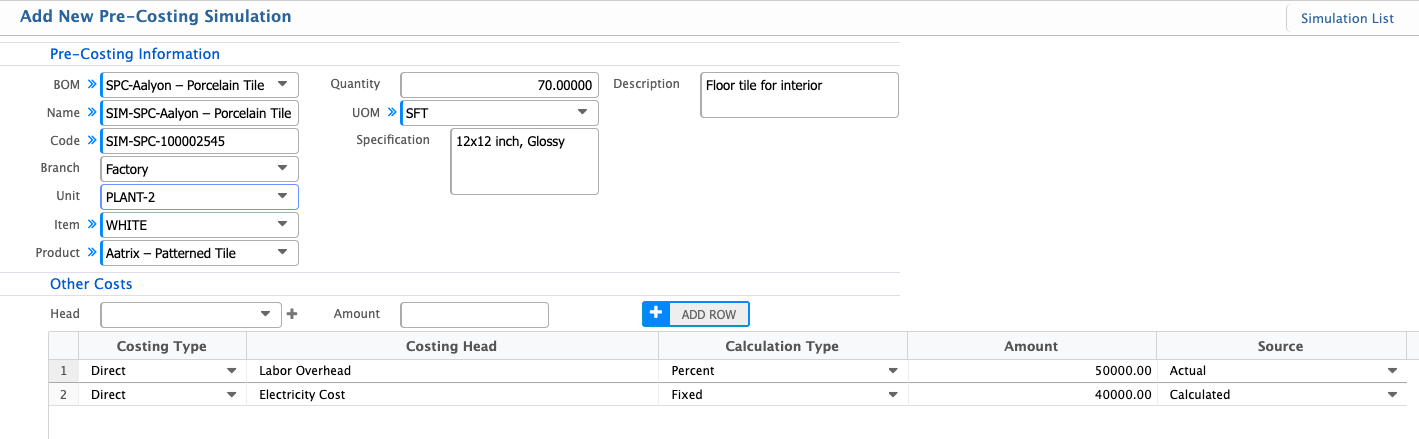This screenshot has height=439, width=1419.
Task: Click the double-arrow icon next to Name
Action: 93,113
